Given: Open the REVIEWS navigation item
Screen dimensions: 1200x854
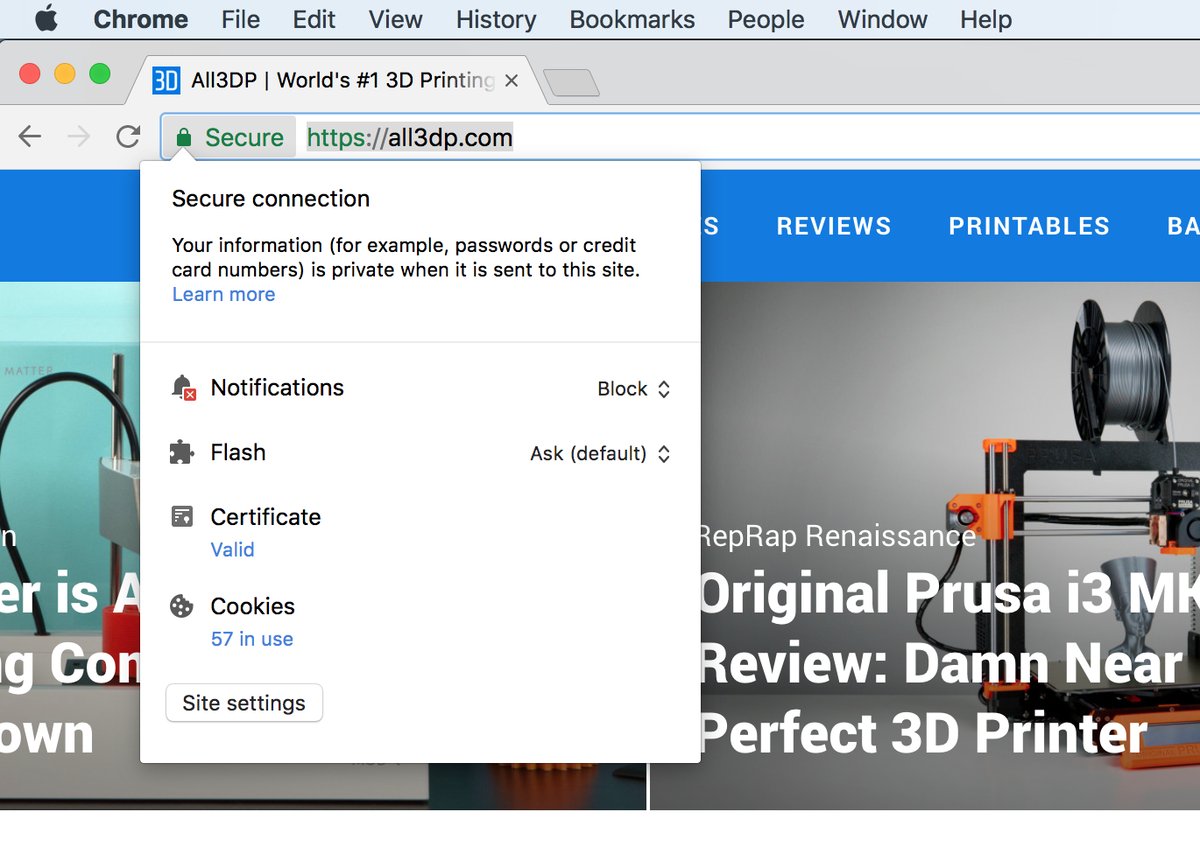Looking at the screenshot, I should point(834,226).
